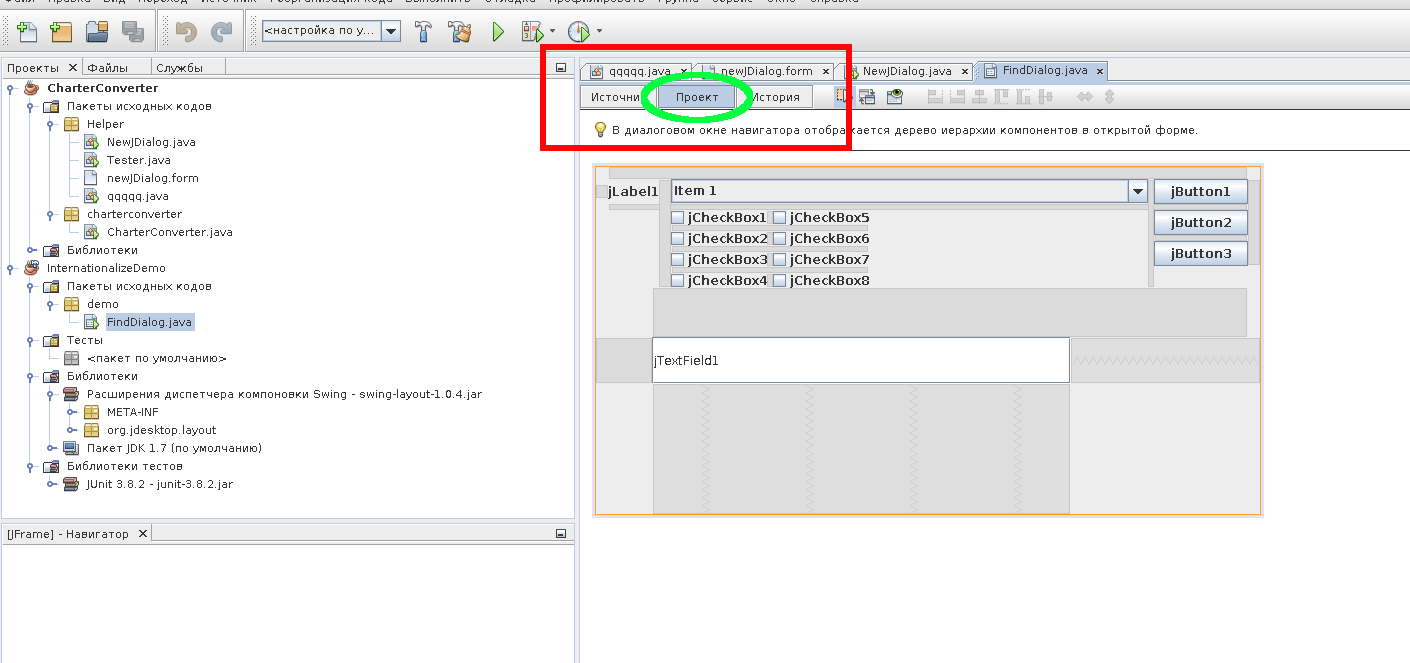Build the project with the hammer icon
The width and height of the screenshot is (1410, 663).
(x=423, y=32)
